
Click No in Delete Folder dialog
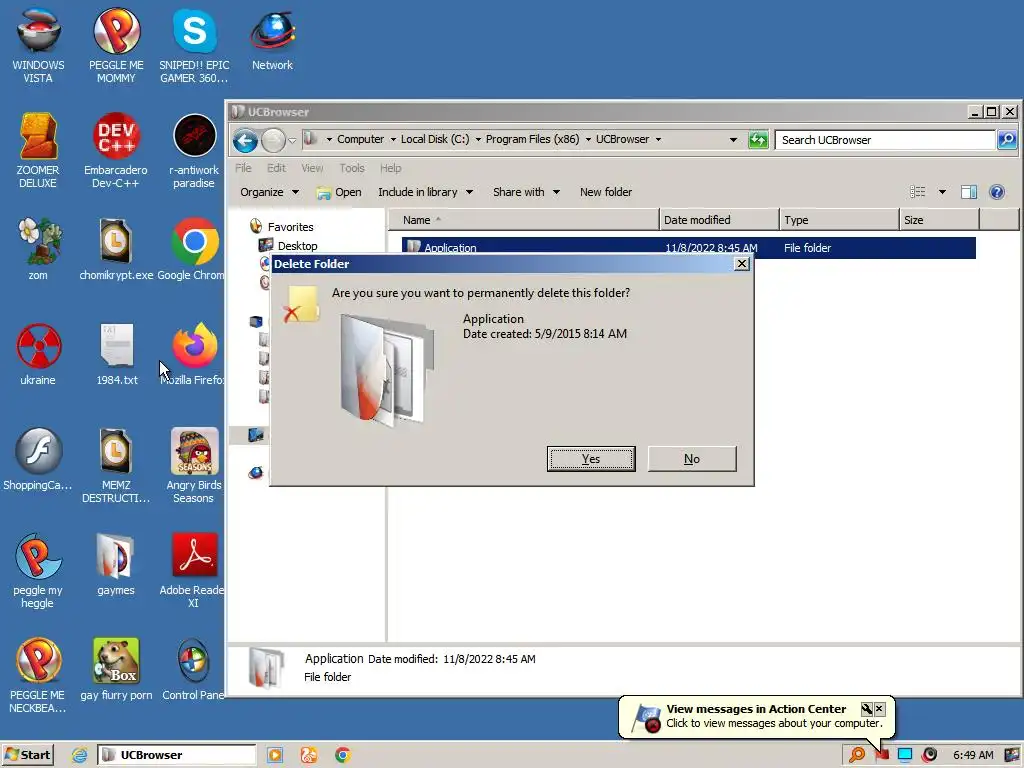(692, 458)
